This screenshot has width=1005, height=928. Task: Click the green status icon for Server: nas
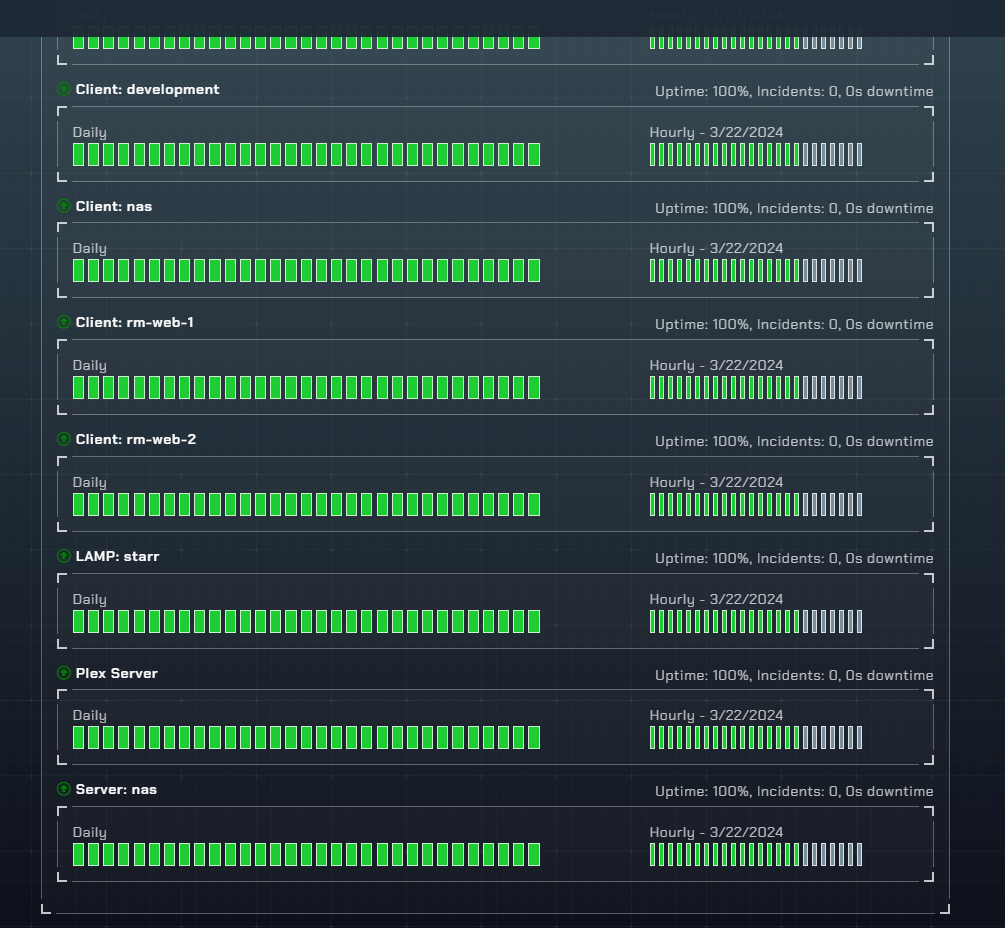point(64,789)
